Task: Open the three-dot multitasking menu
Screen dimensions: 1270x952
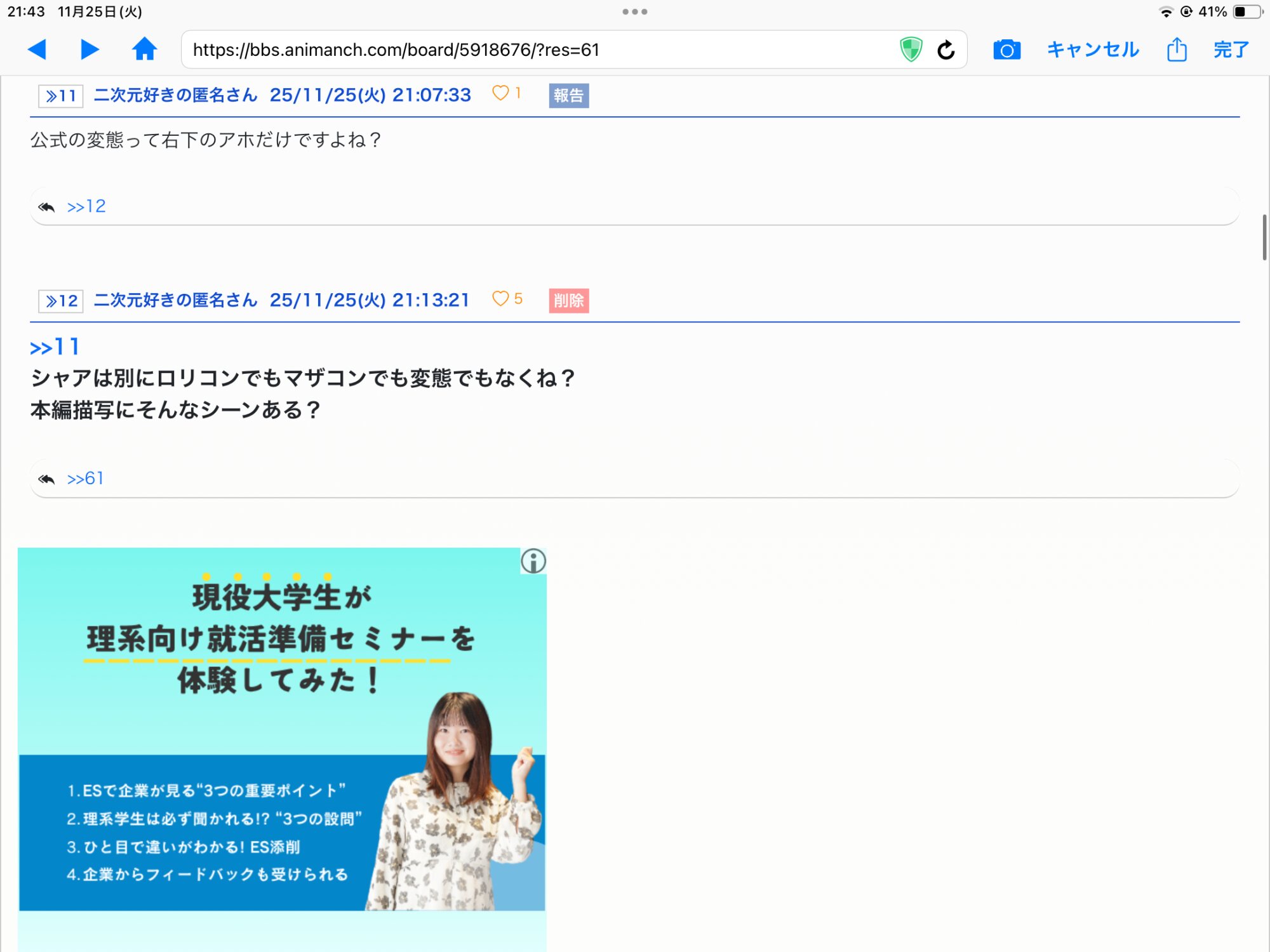Action: tap(634, 11)
